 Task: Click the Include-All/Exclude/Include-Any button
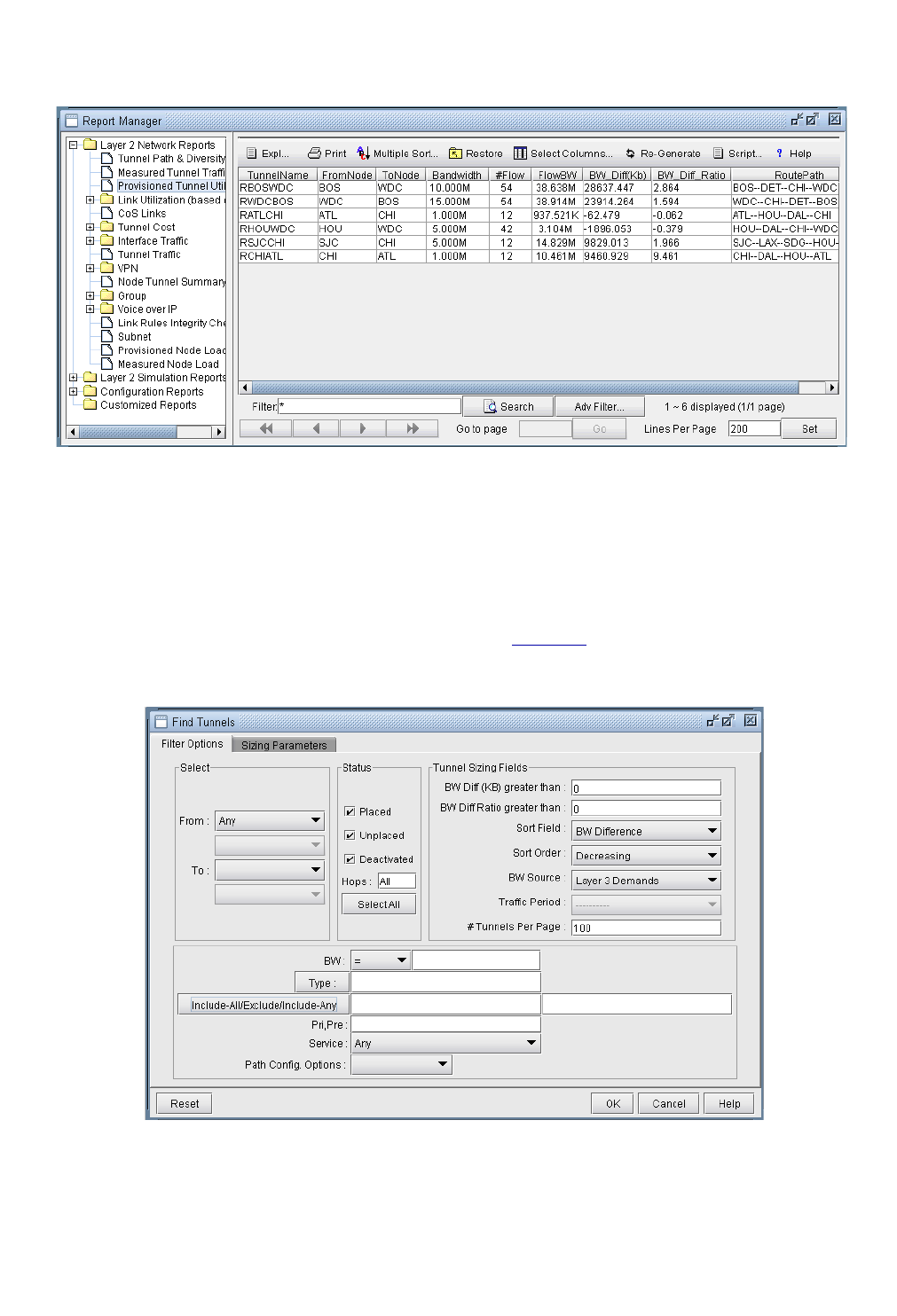(x=264, y=1005)
